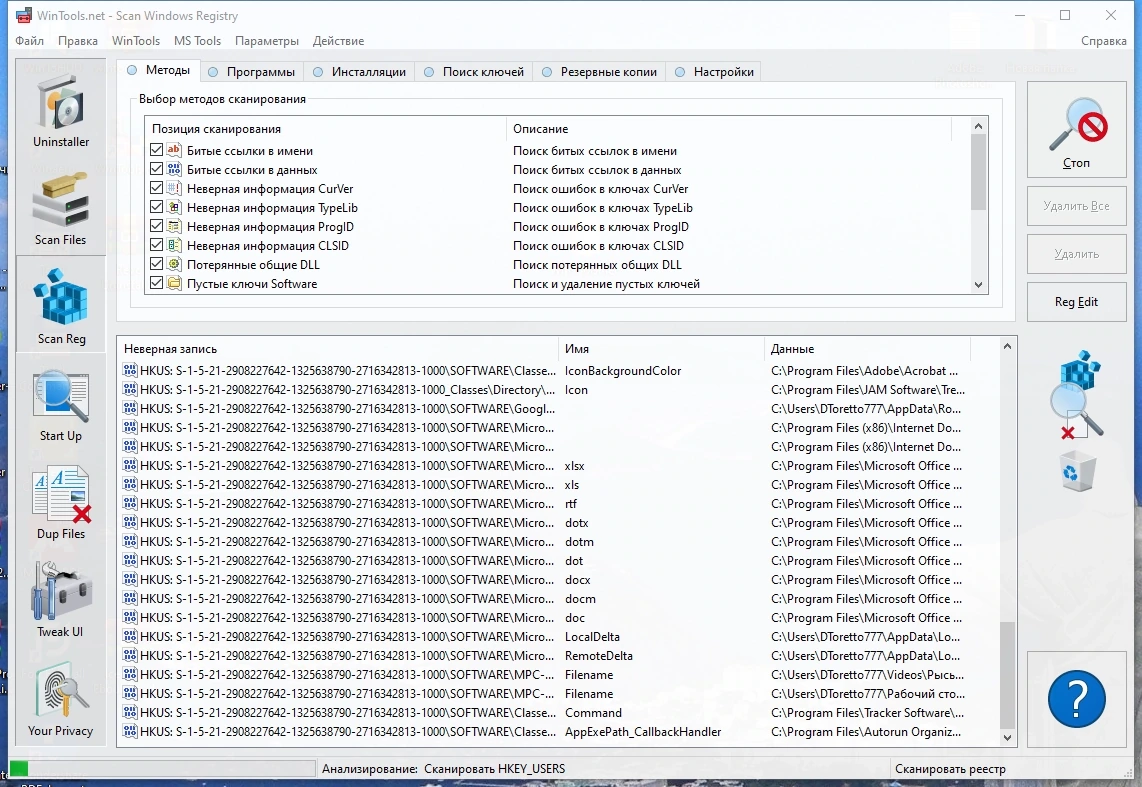The width and height of the screenshot is (1142, 787).
Task: Toggle Неверная информация TypeLib checkbox
Action: tap(156, 207)
